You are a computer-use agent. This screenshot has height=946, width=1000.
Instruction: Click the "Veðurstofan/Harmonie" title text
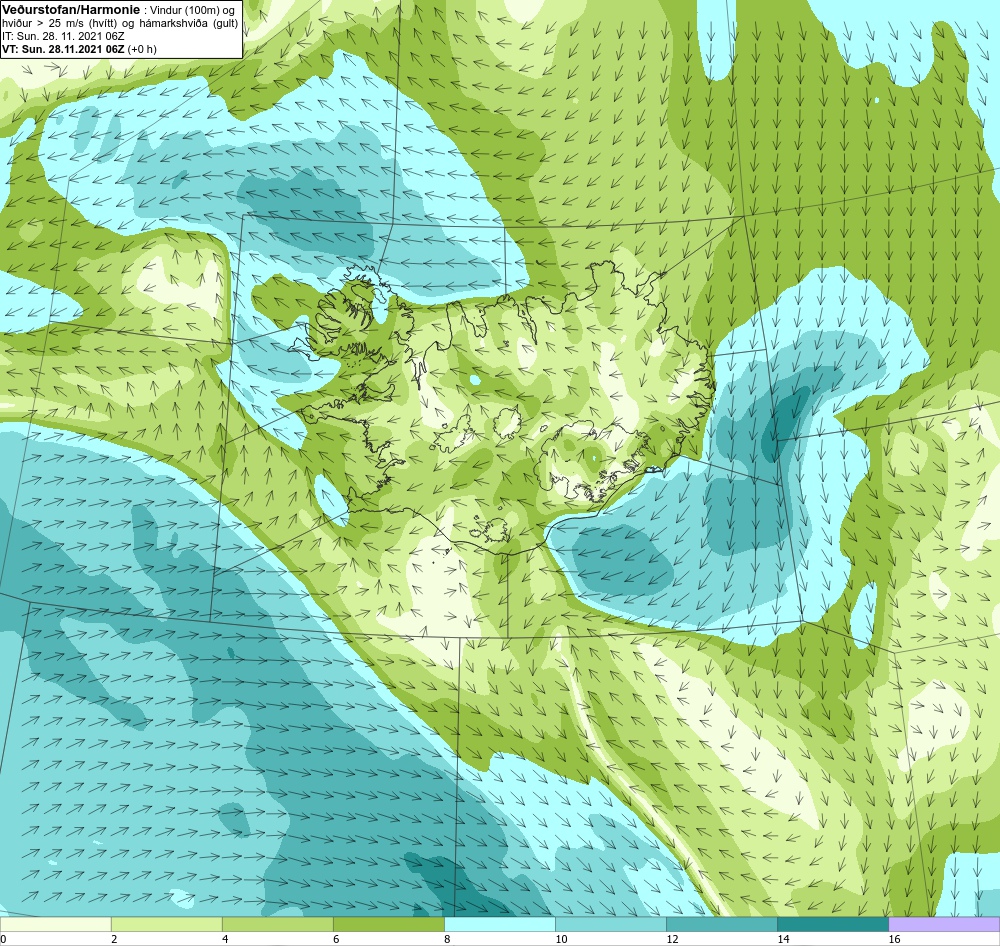[x=71, y=10]
